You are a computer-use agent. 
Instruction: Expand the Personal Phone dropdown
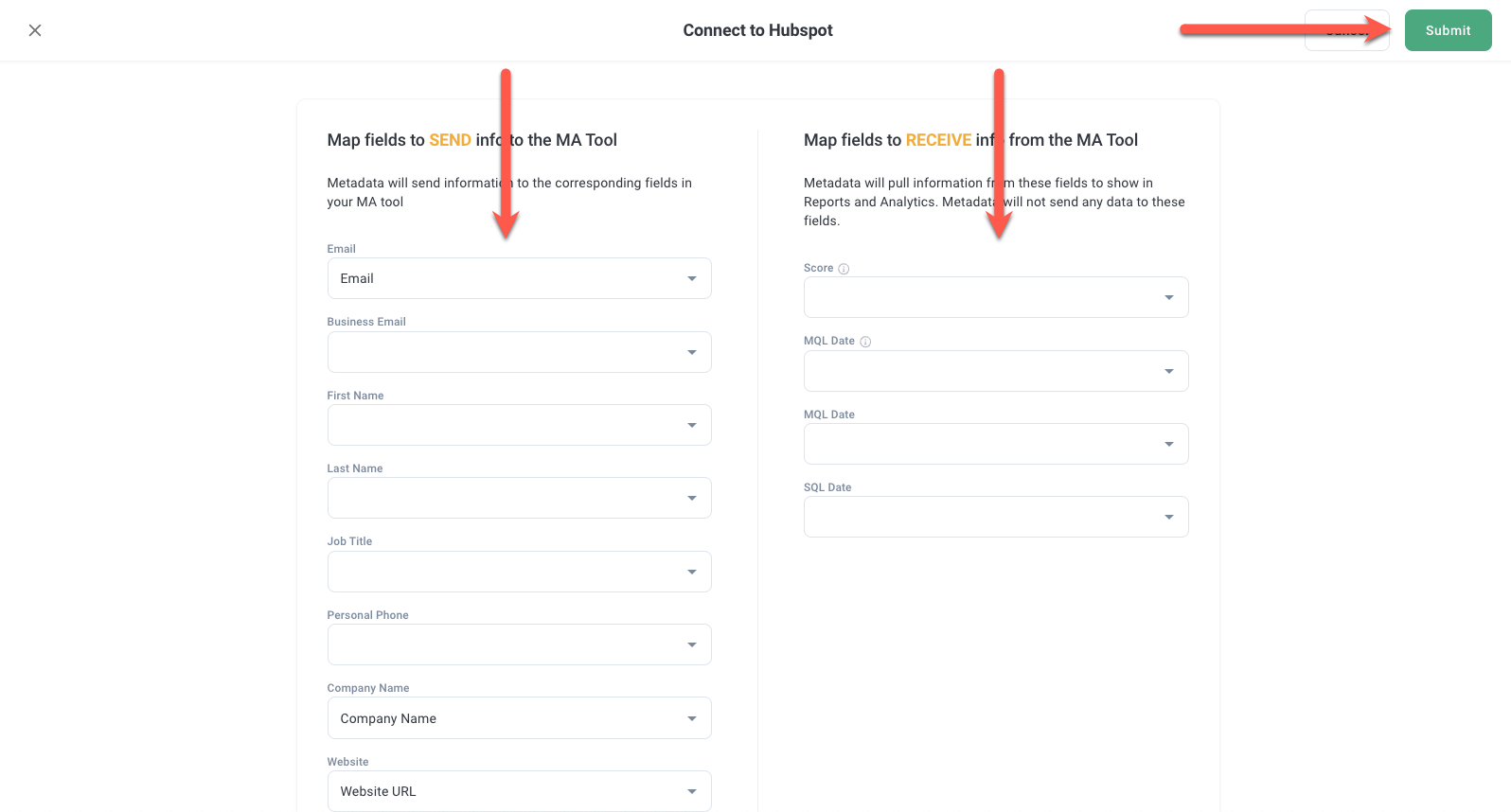click(519, 644)
